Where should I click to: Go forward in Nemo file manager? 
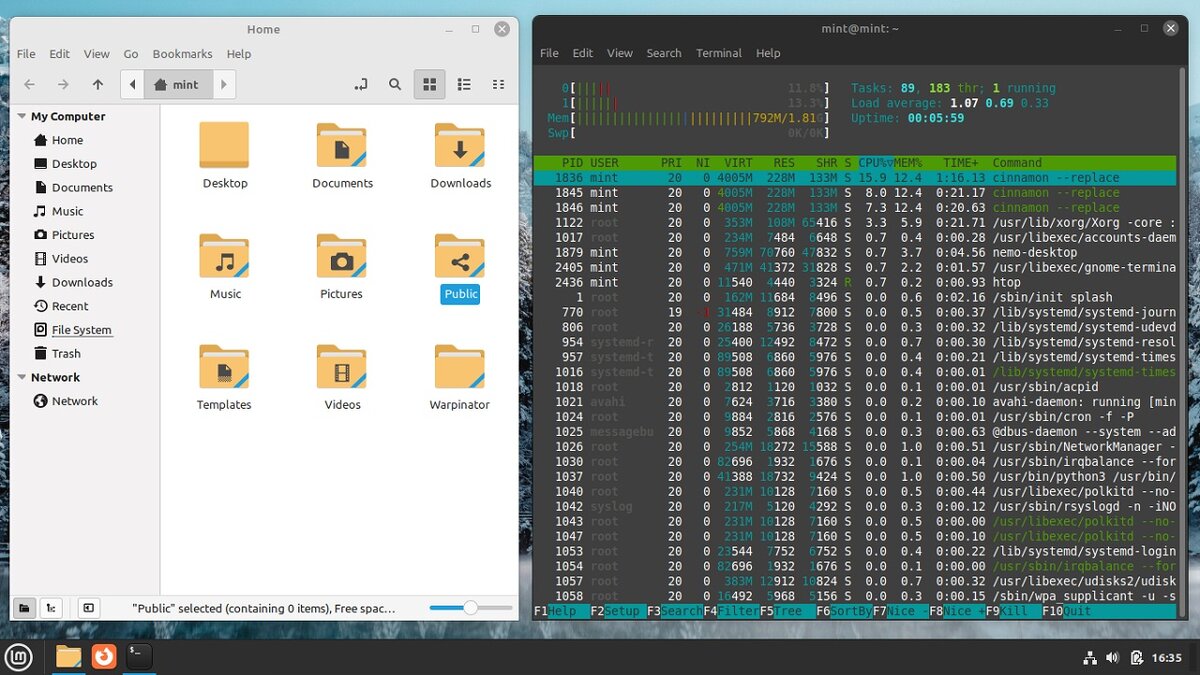[x=63, y=85]
